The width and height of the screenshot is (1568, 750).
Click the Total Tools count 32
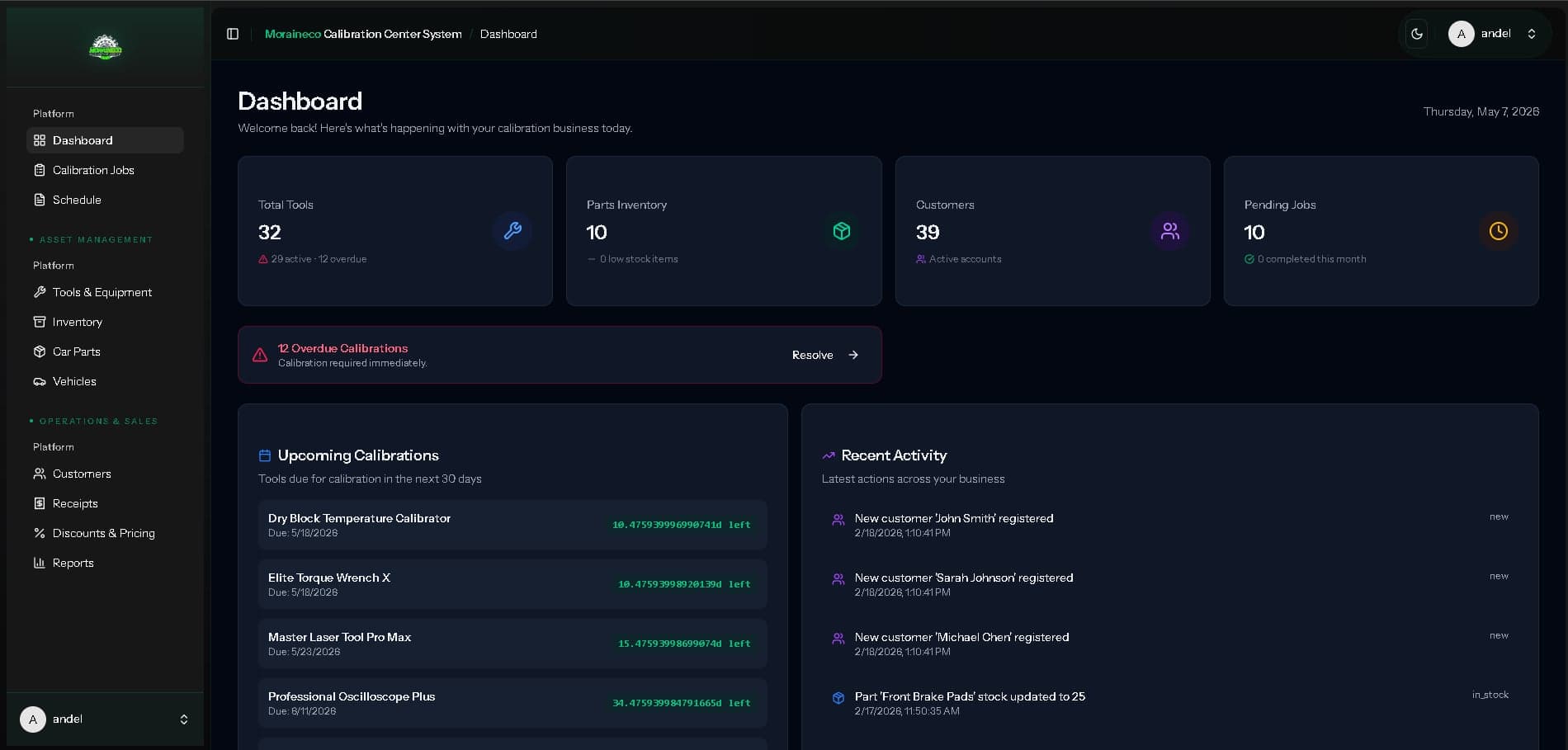270,232
